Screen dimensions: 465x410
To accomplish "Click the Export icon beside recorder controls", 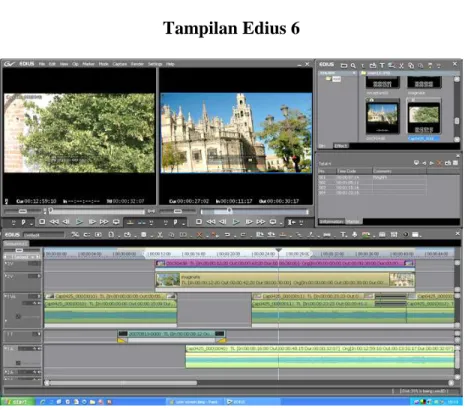I will tap(292, 222).
